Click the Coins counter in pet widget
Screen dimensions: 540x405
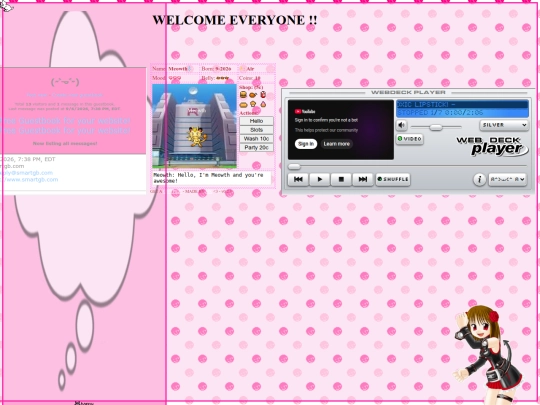(x=250, y=78)
